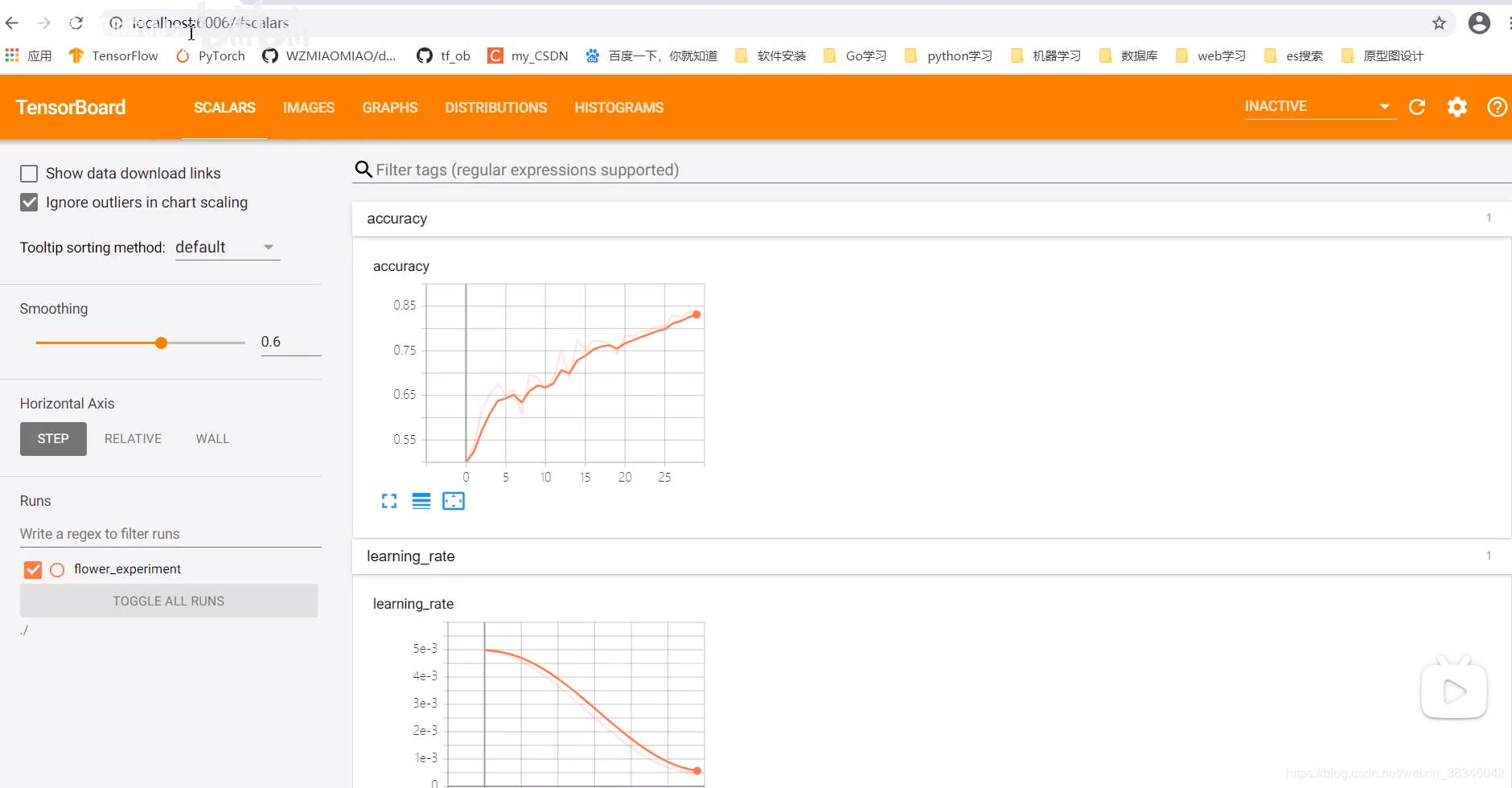Switch to the GRAPHS tab
Screen dimensions: 1512x788
pos(390,108)
